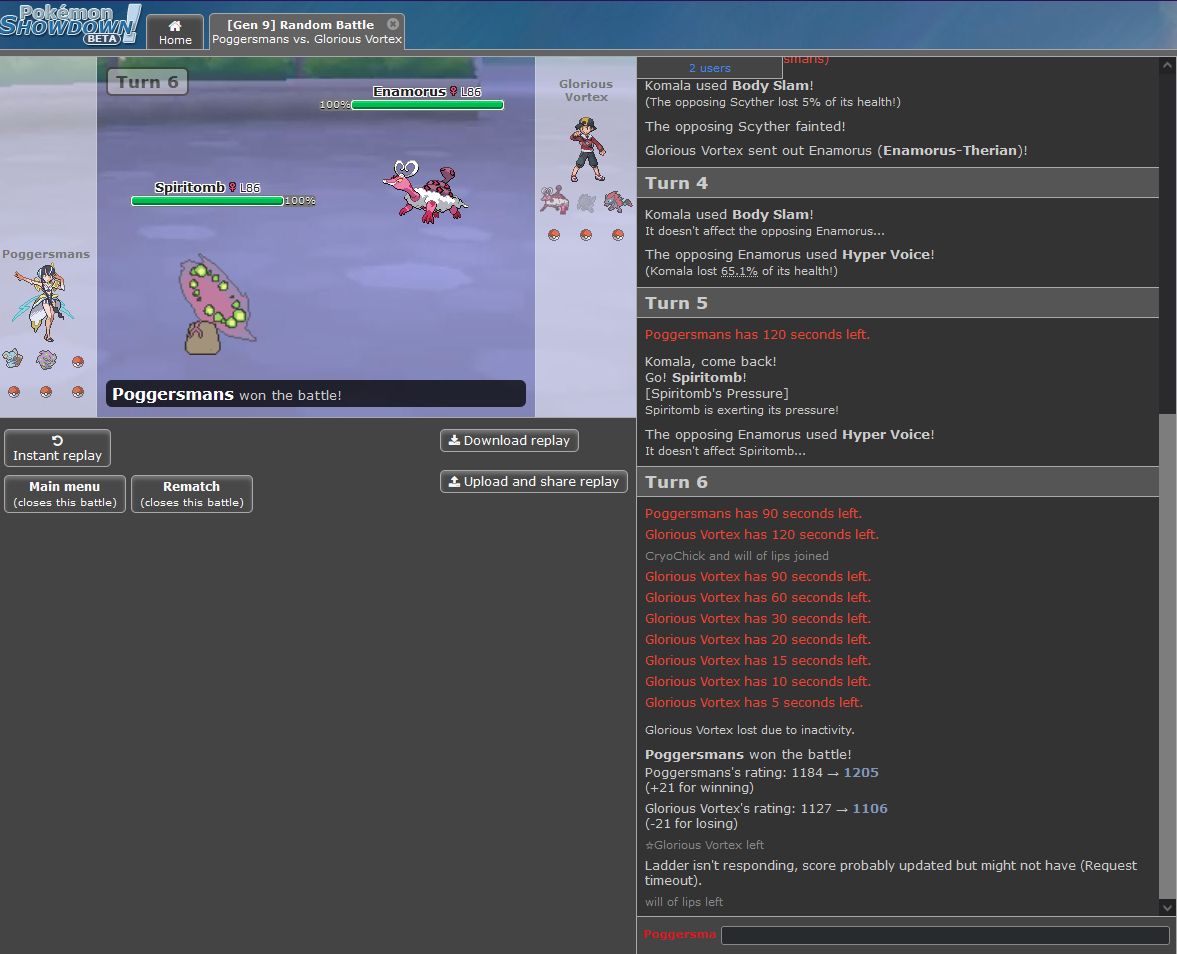Click the chat message input field
The height and width of the screenshot is (954, 1177).
point(945,934)
